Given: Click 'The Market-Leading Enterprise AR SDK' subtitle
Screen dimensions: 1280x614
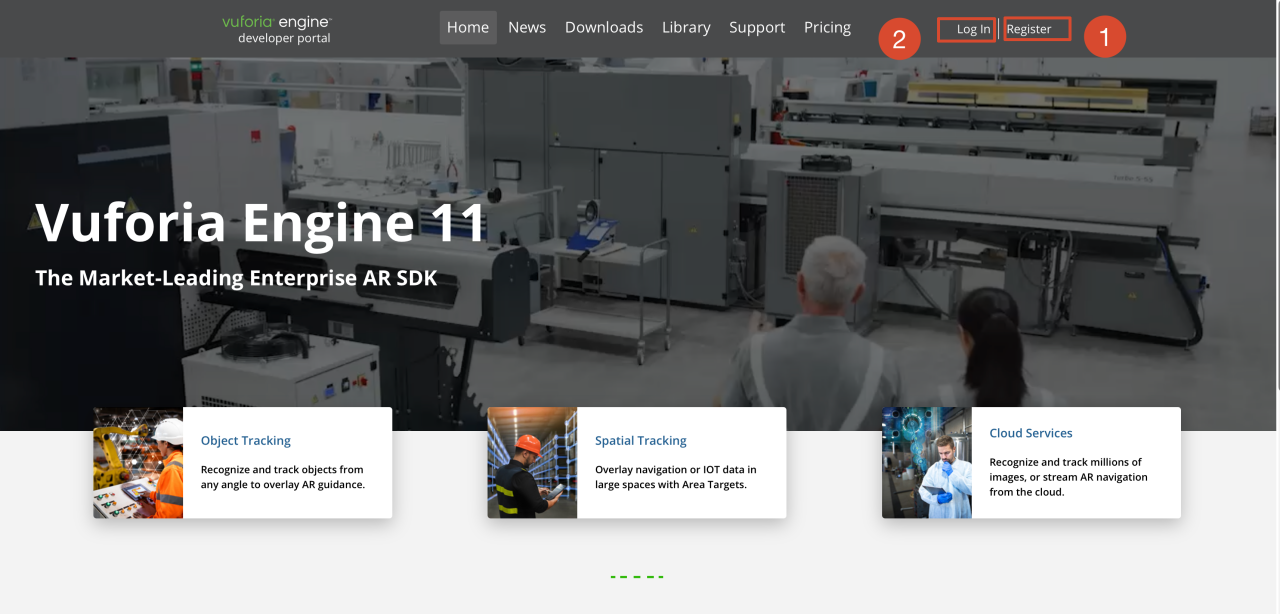Looking at the screenshot, I should point(236,278).
